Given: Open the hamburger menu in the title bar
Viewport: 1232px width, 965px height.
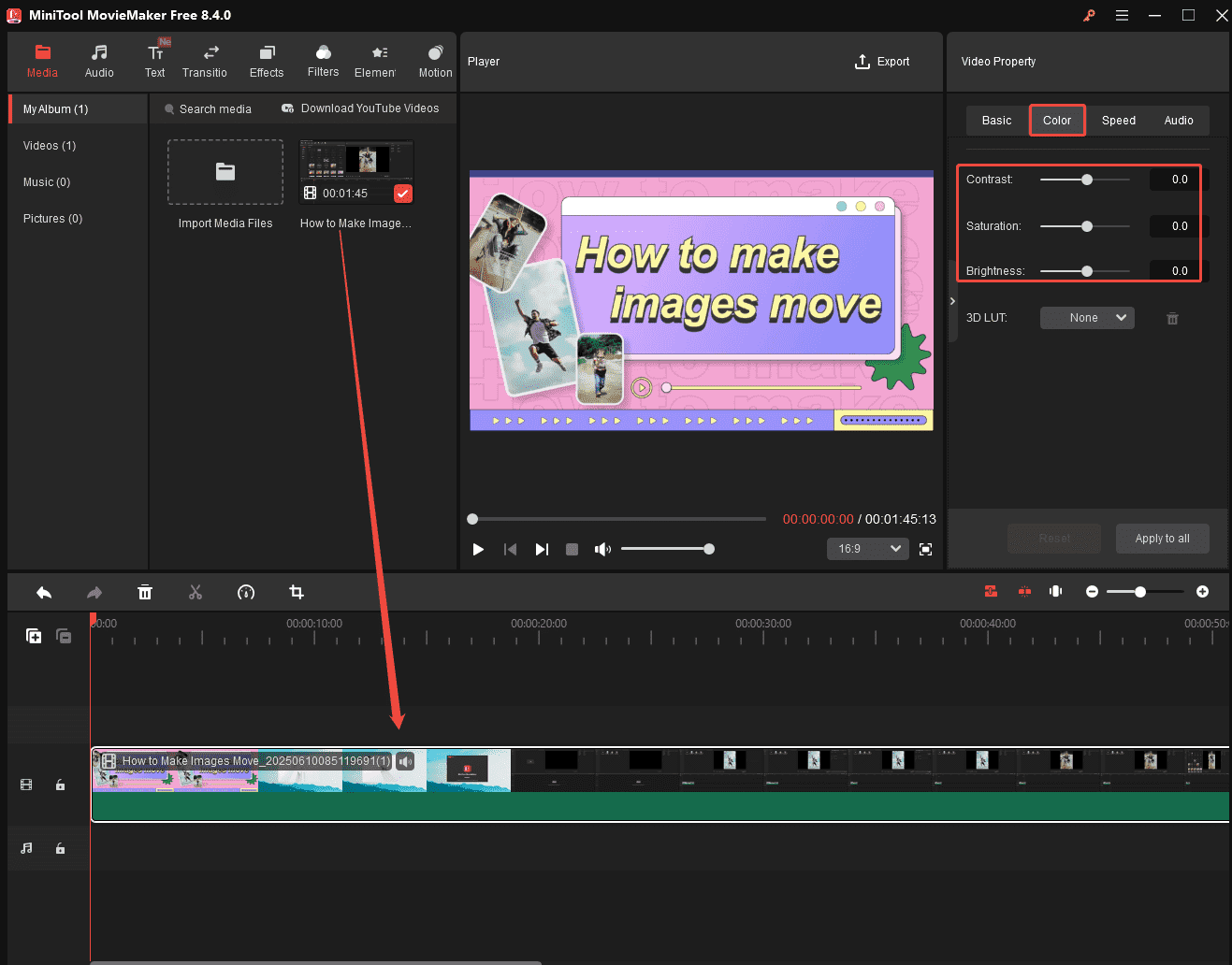Looking at the screenshot, I should (1122, 15).
